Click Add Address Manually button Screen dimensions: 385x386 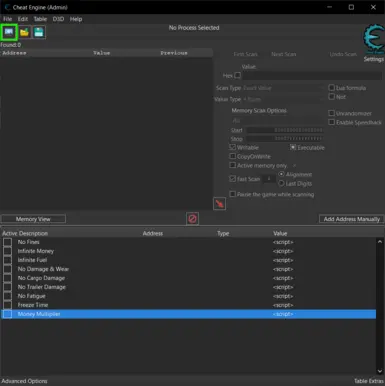[x=352, y=219]
